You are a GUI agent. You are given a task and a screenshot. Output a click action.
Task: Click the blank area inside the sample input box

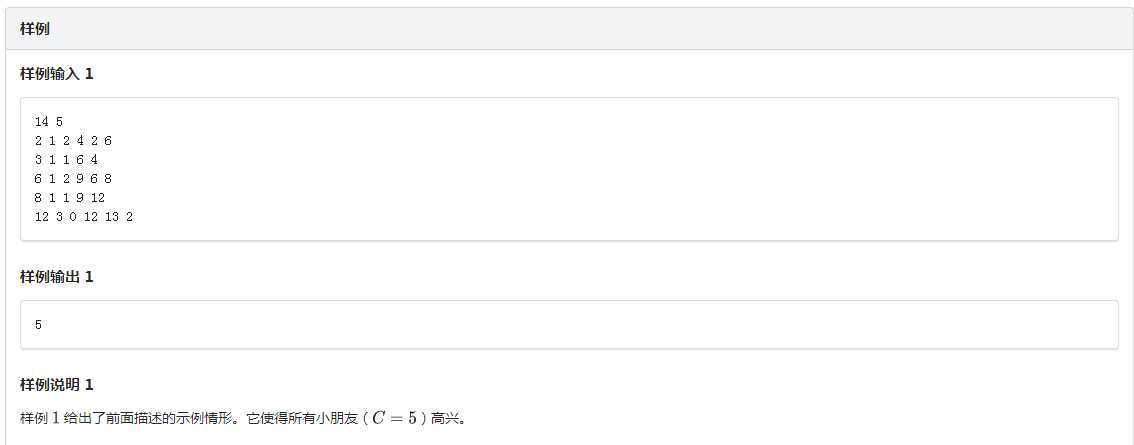pyautogui.click(x=600, y=168)
